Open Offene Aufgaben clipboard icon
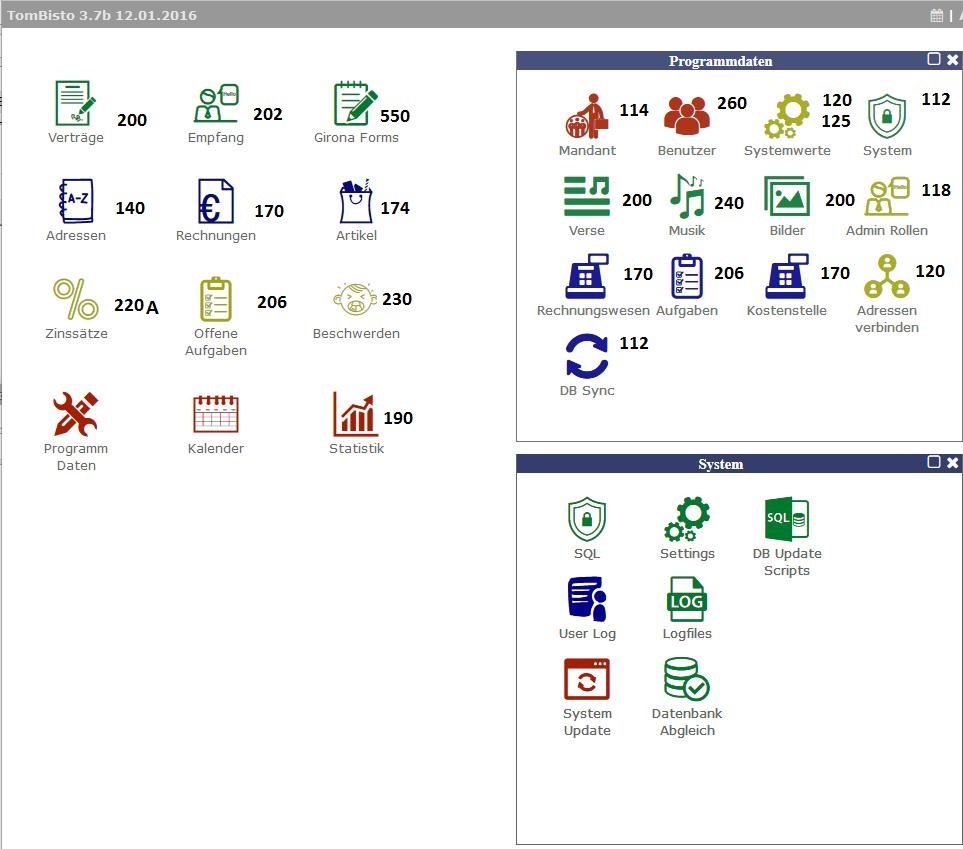 tap(216, 300)
